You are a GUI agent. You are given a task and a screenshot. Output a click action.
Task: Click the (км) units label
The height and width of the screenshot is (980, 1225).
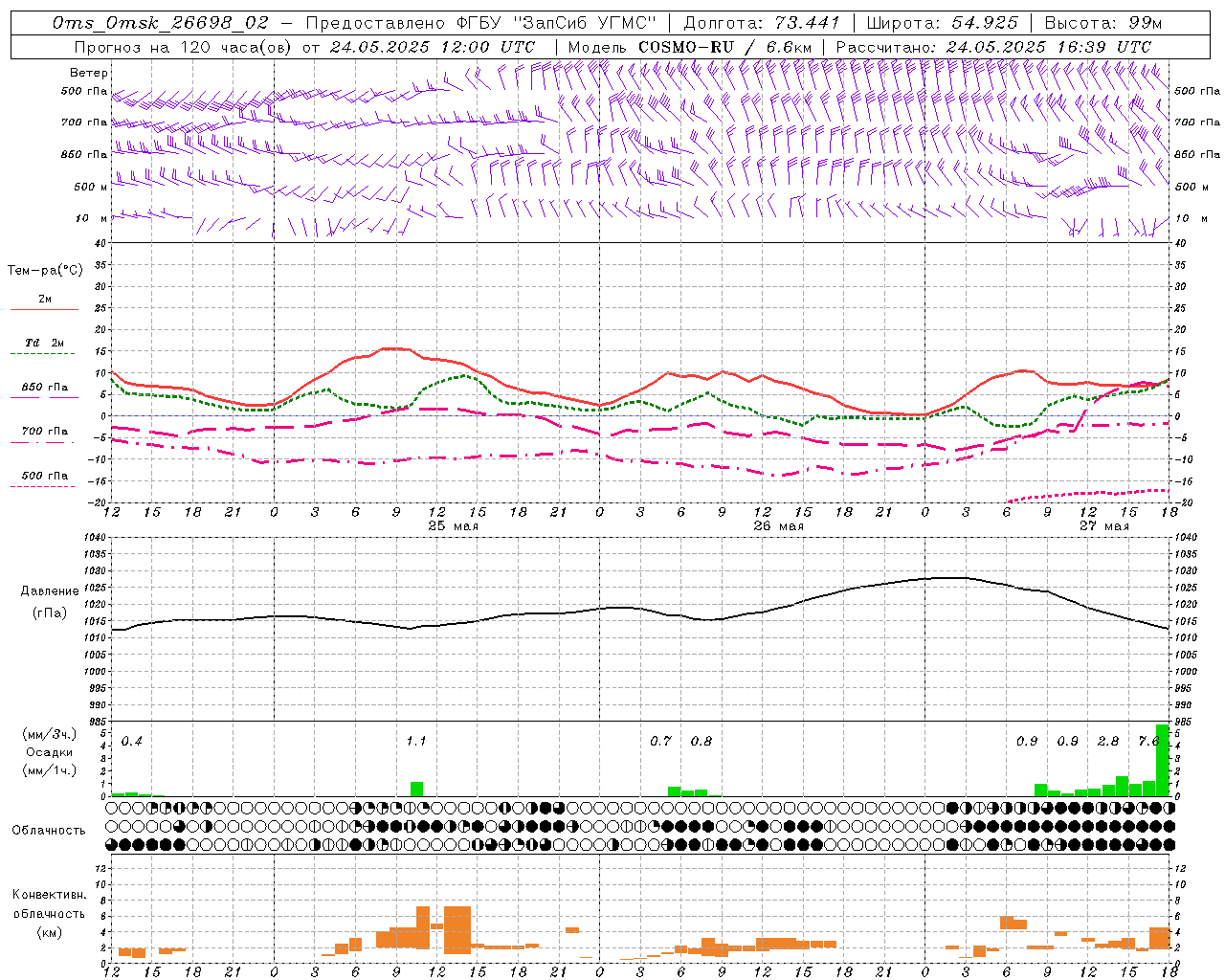tap(49, 932)
